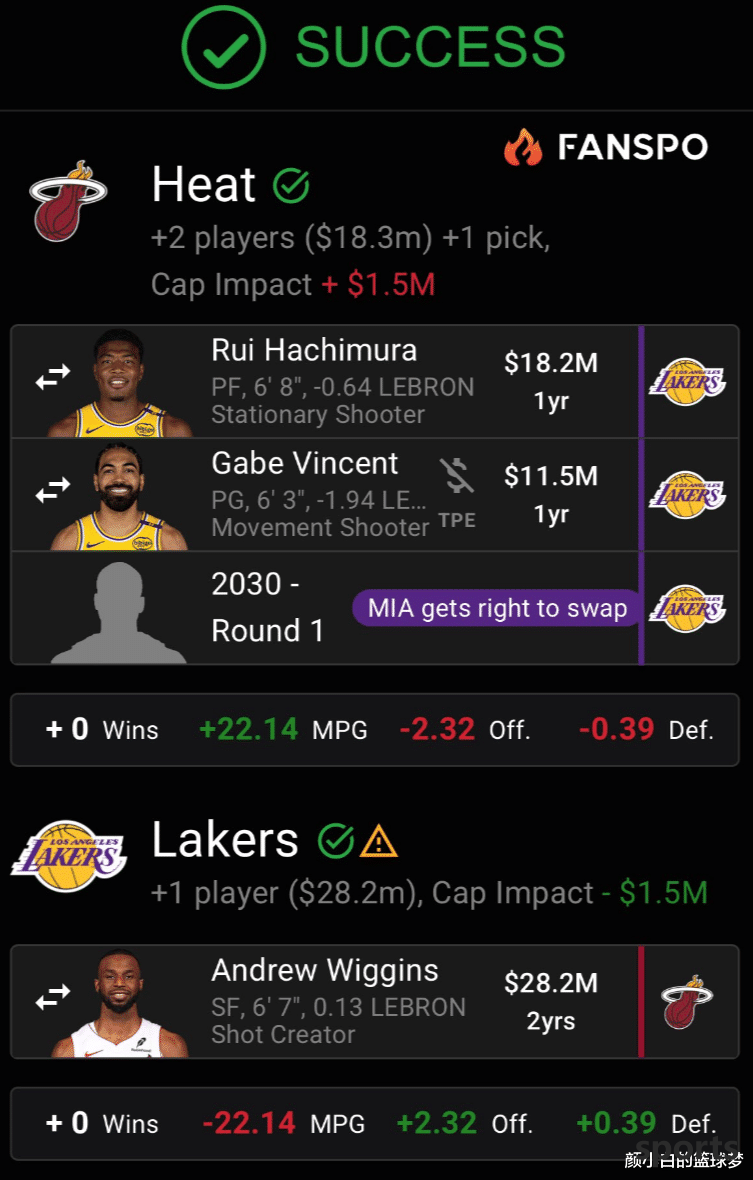Click Gabe Vincent's player headshot

pyautogui.click(x=120, y=496)
